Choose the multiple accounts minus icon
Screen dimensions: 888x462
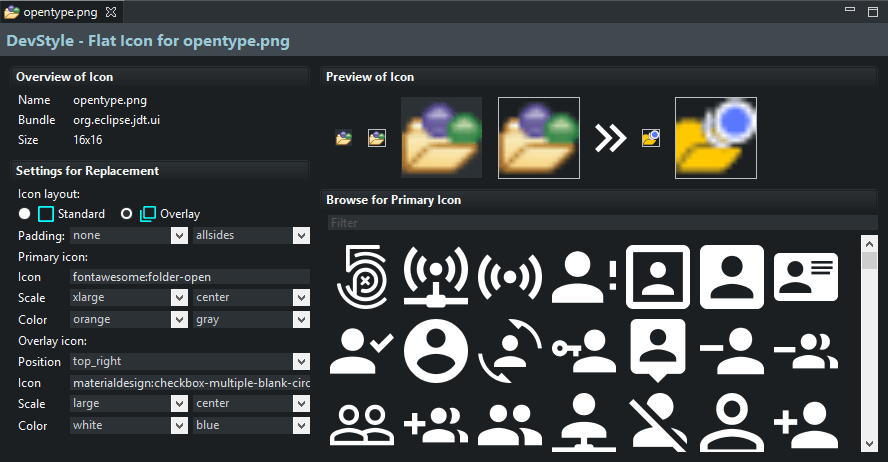coord(805,351)
